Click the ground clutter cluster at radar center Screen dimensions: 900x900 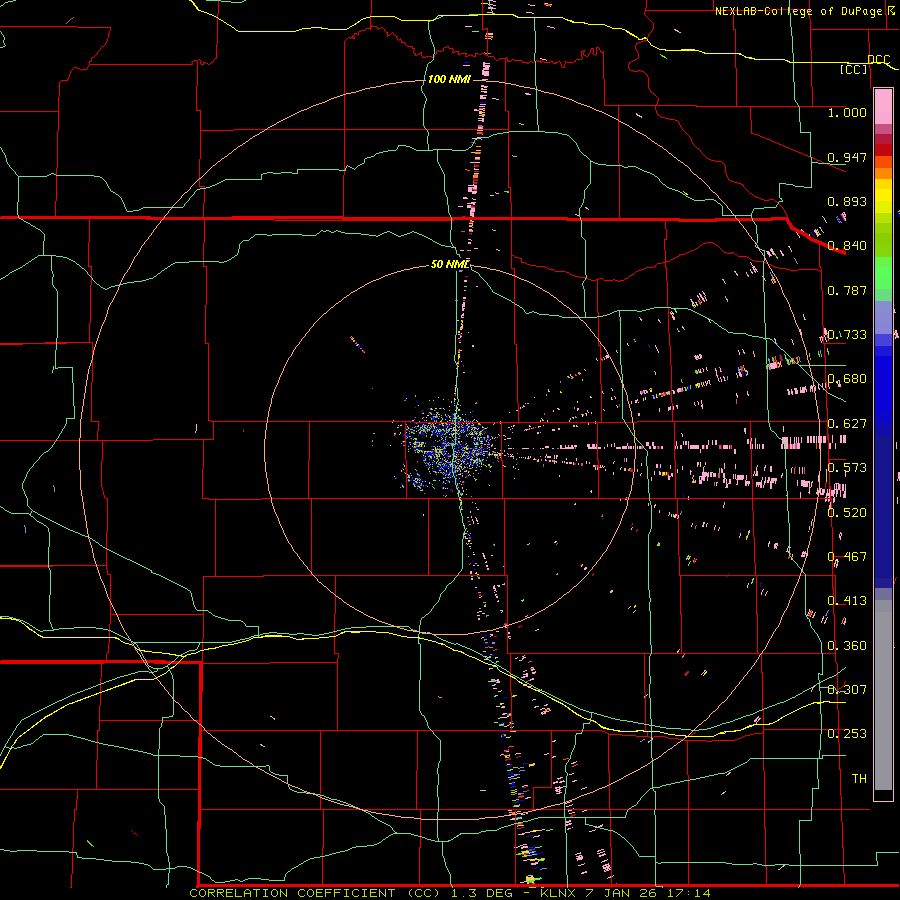click(x=451, y=447)
